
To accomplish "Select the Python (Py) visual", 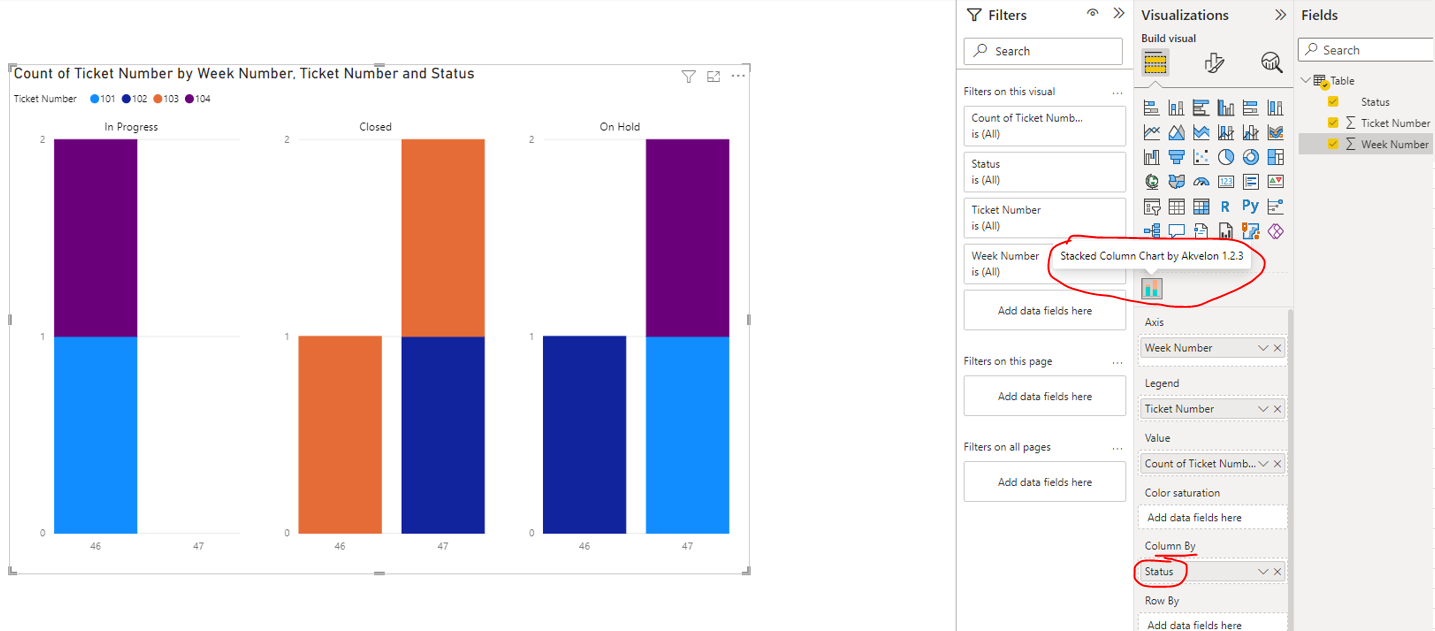I will click(x=1250, y=206).
